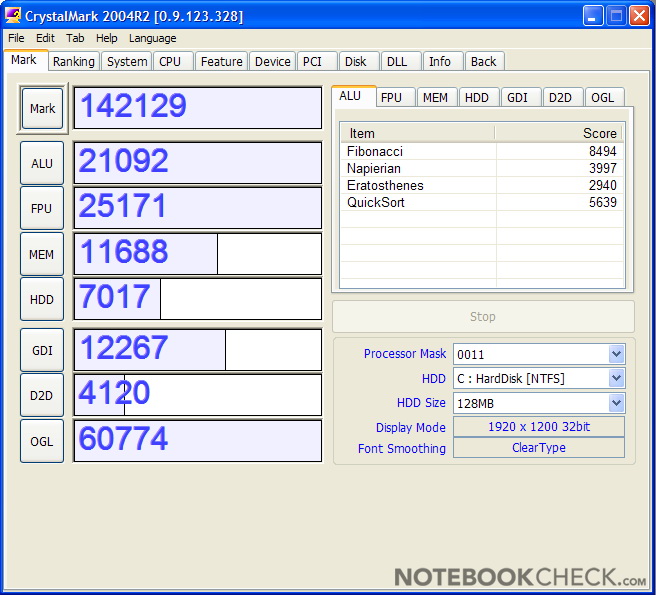Switch to the Disk tab
The width and height of the screenshot is (656, 595).
pos(359,62)
